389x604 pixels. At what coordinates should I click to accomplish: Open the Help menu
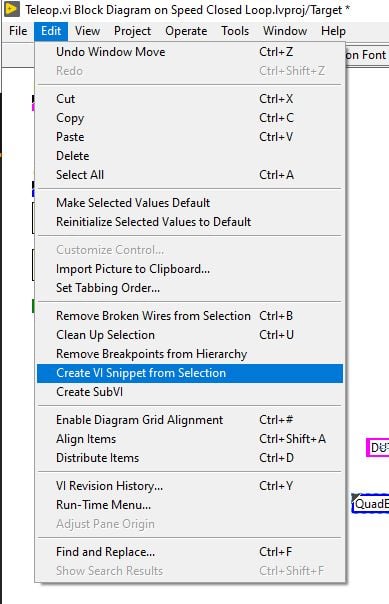333,31
